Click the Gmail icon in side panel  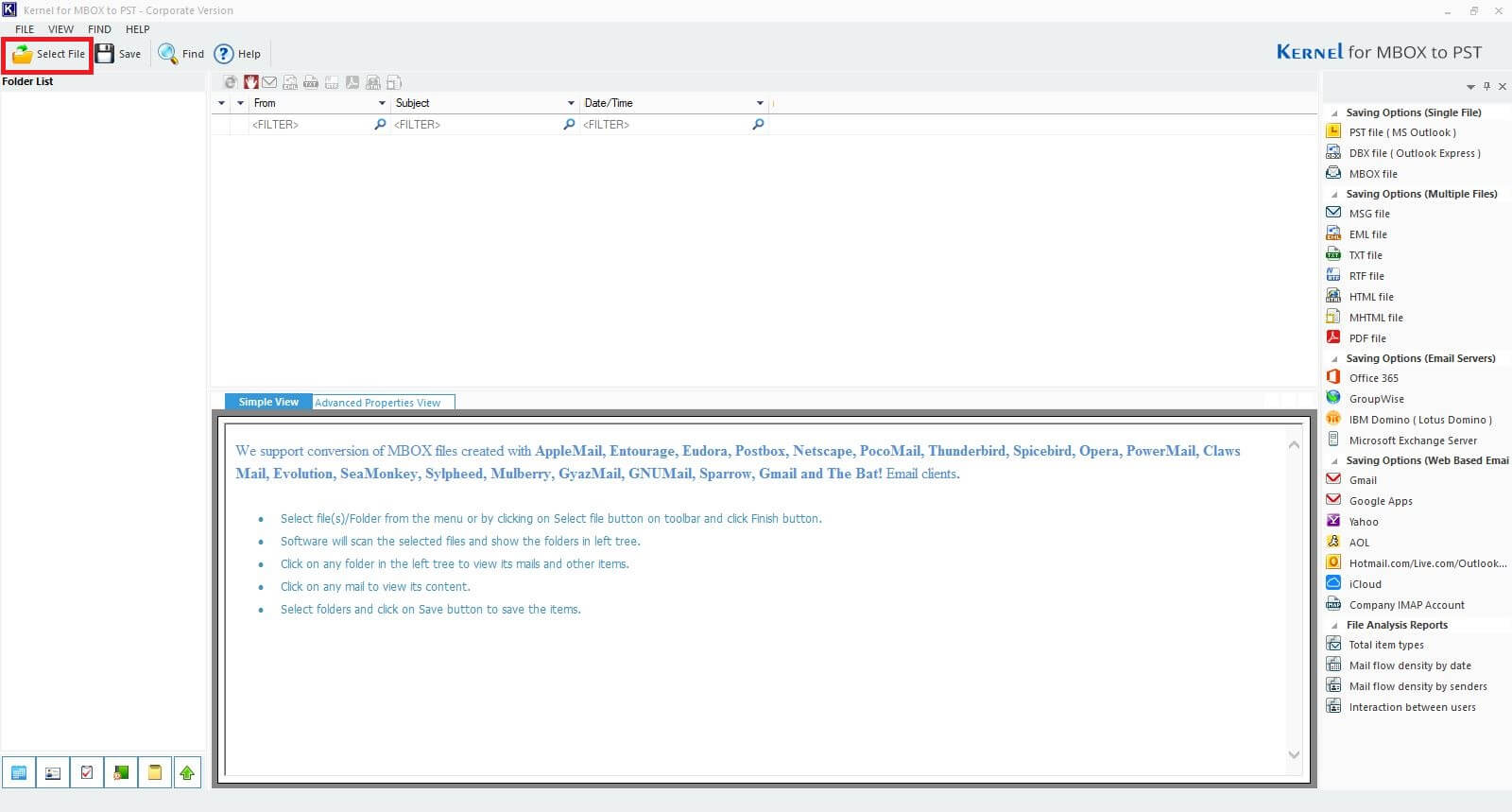pos(1333,479)
